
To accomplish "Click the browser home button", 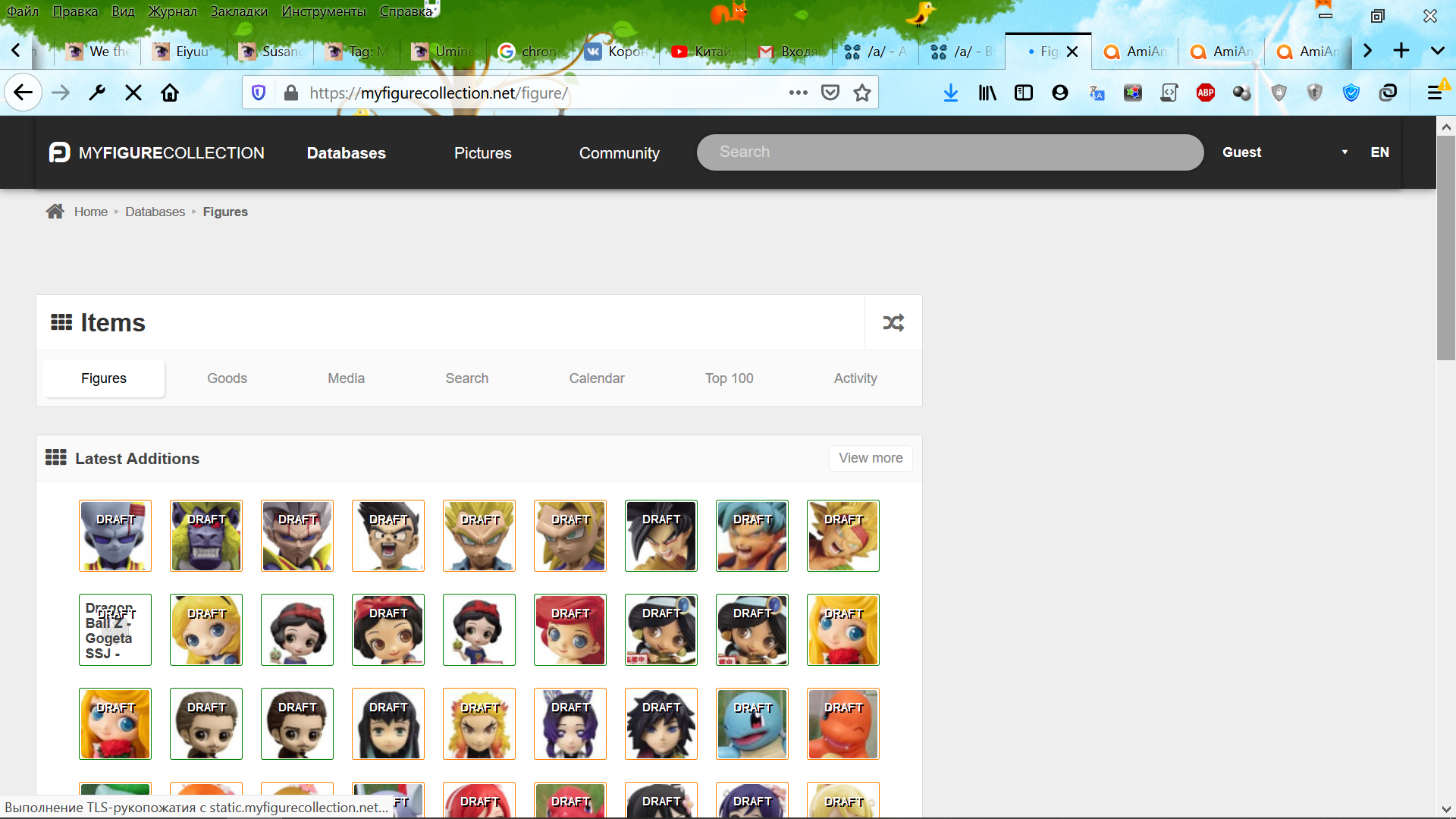I will pos(170,93).
